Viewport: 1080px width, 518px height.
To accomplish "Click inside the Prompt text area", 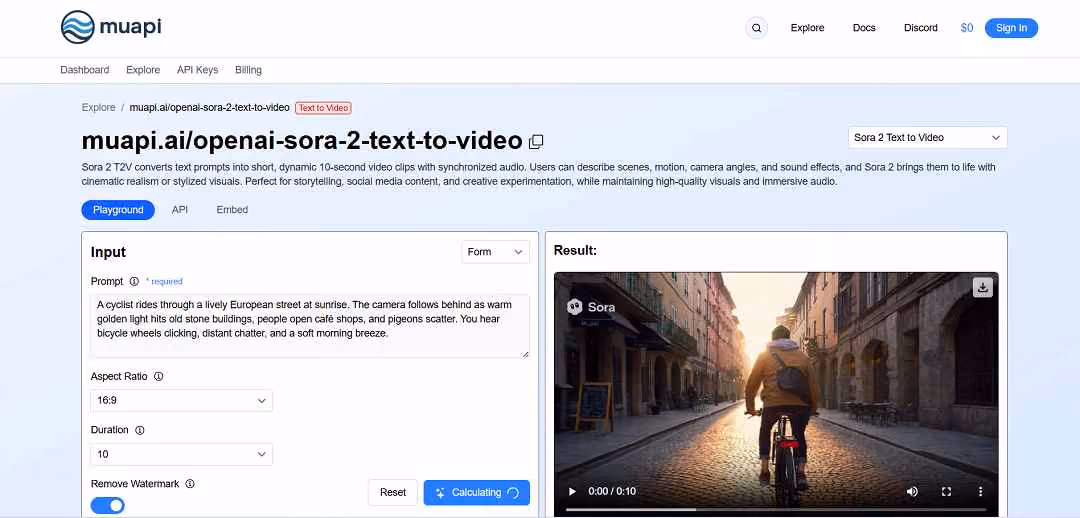I will (310, 326).
